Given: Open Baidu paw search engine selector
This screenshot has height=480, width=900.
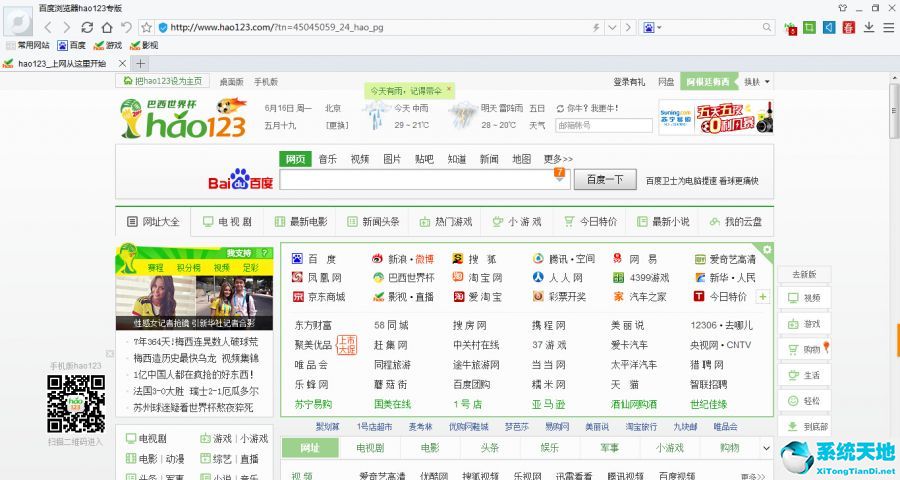Looking at the screenshot, I should 651,27.
